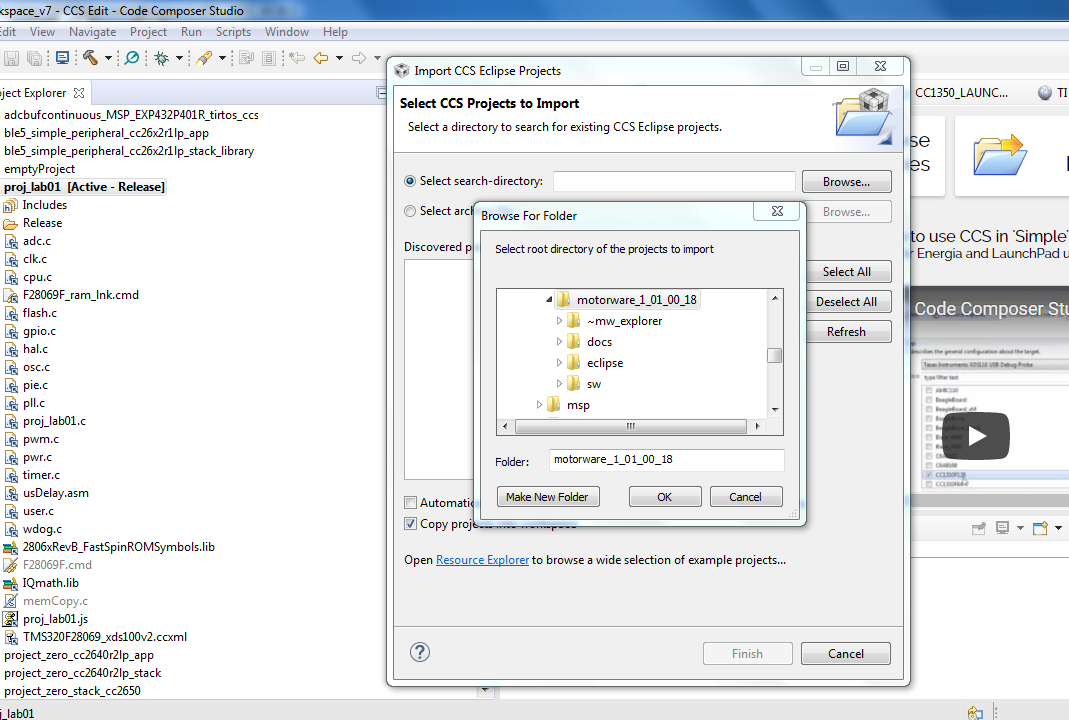Collapse the motorware_1_01_00_18 folder node
The height and width of the screenshot is (720, 1069).
click(549, 300)
